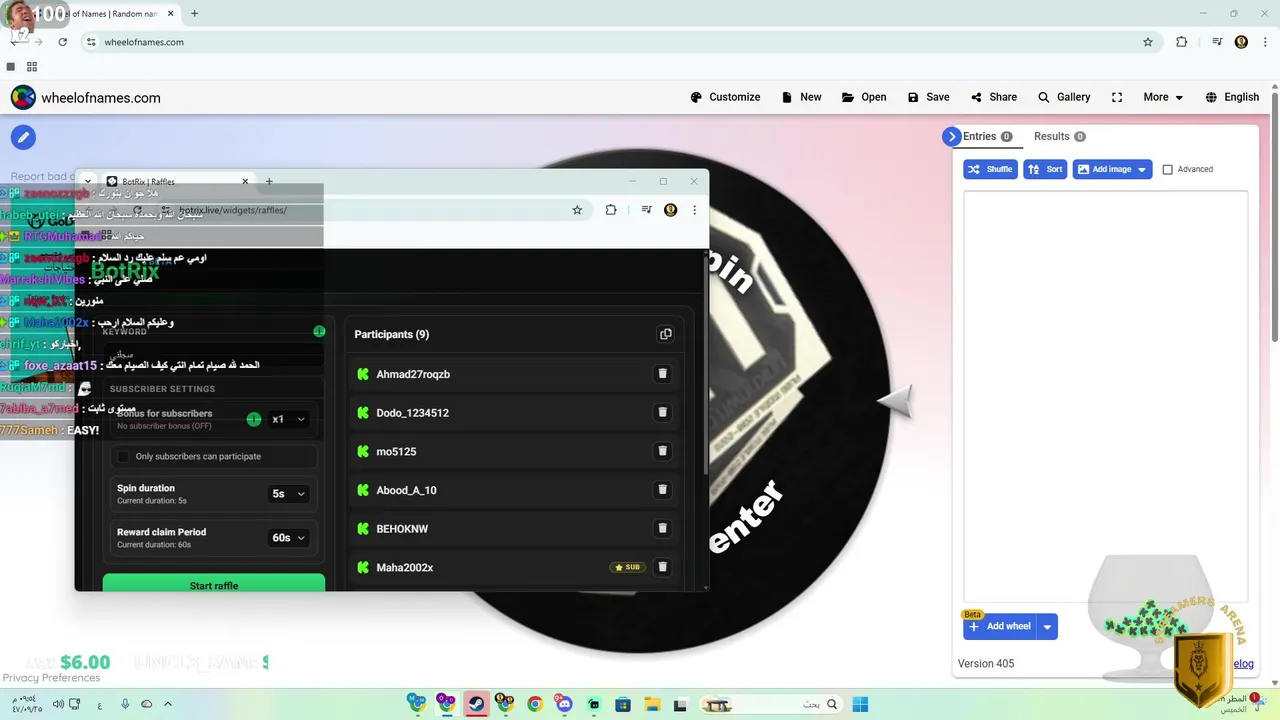Open tab search in BotRix window
This screenshot has width=1280, height=720.
(88, 182)
